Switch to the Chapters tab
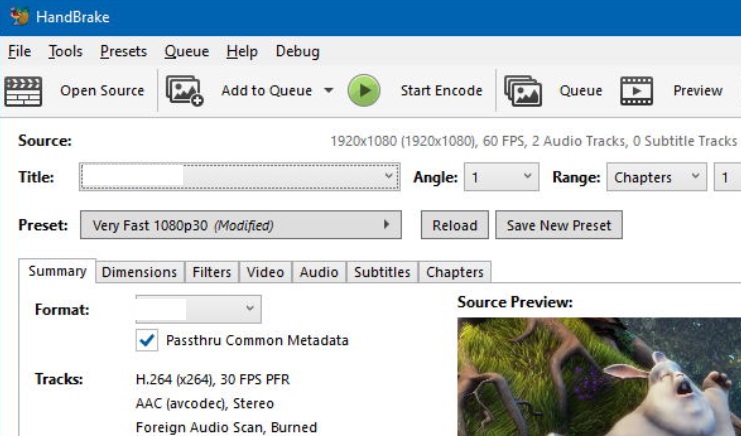This screenshot has width=741, height=436. [x=455, y=272]
